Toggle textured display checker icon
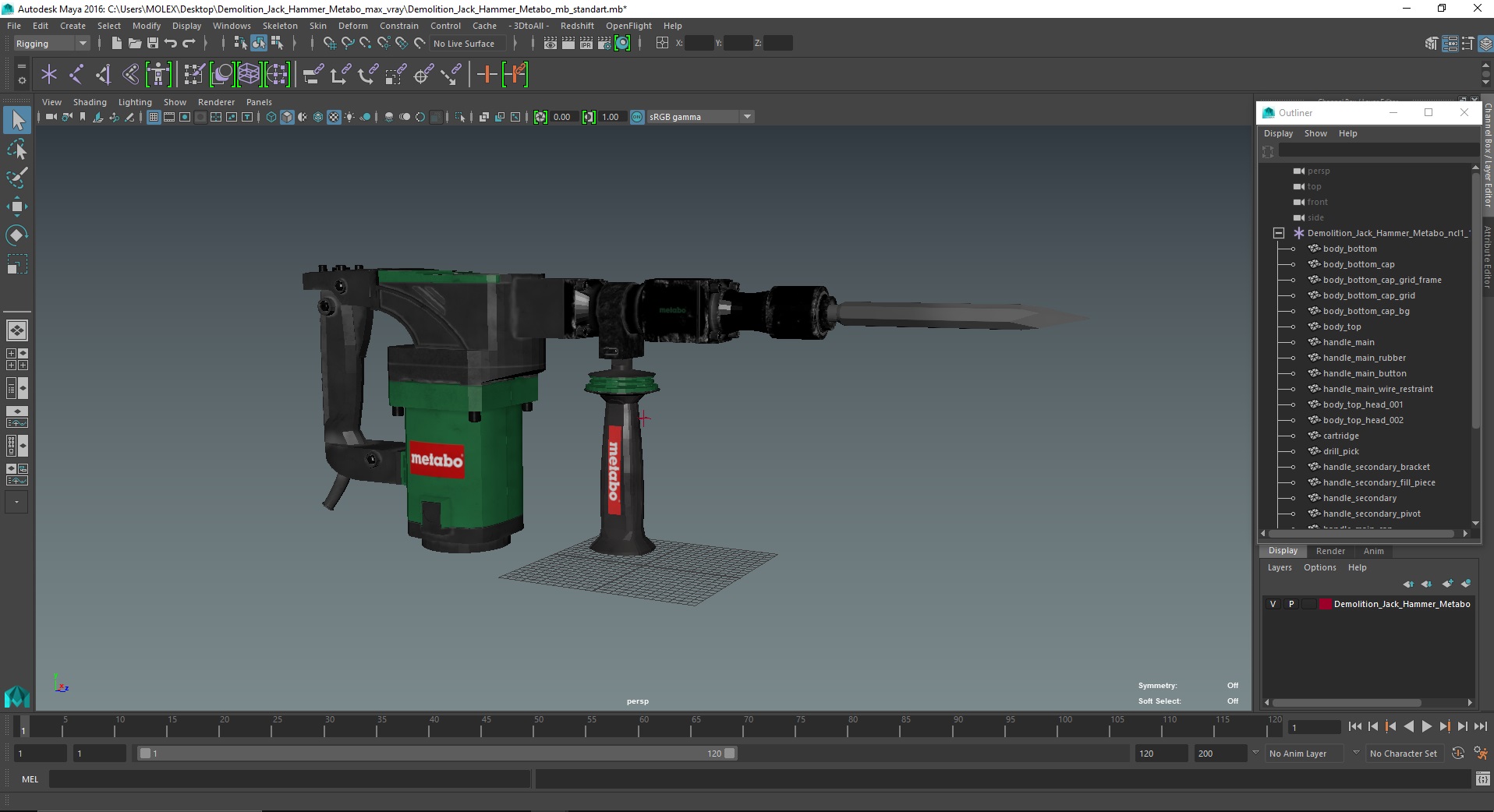Screen dimensions: 1494x812 [x=334, y=117]
